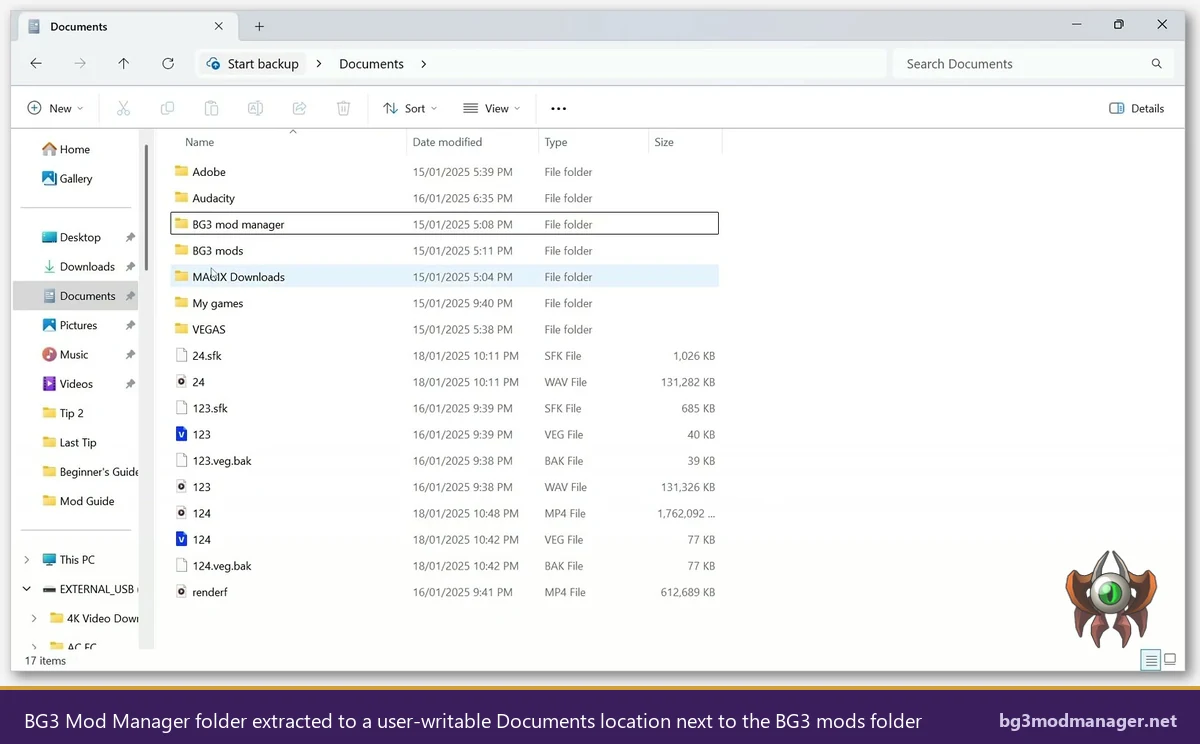Click the pin icon next to Pictures
The height and width of the screenshot is (744, 1200).
(130, 325)
